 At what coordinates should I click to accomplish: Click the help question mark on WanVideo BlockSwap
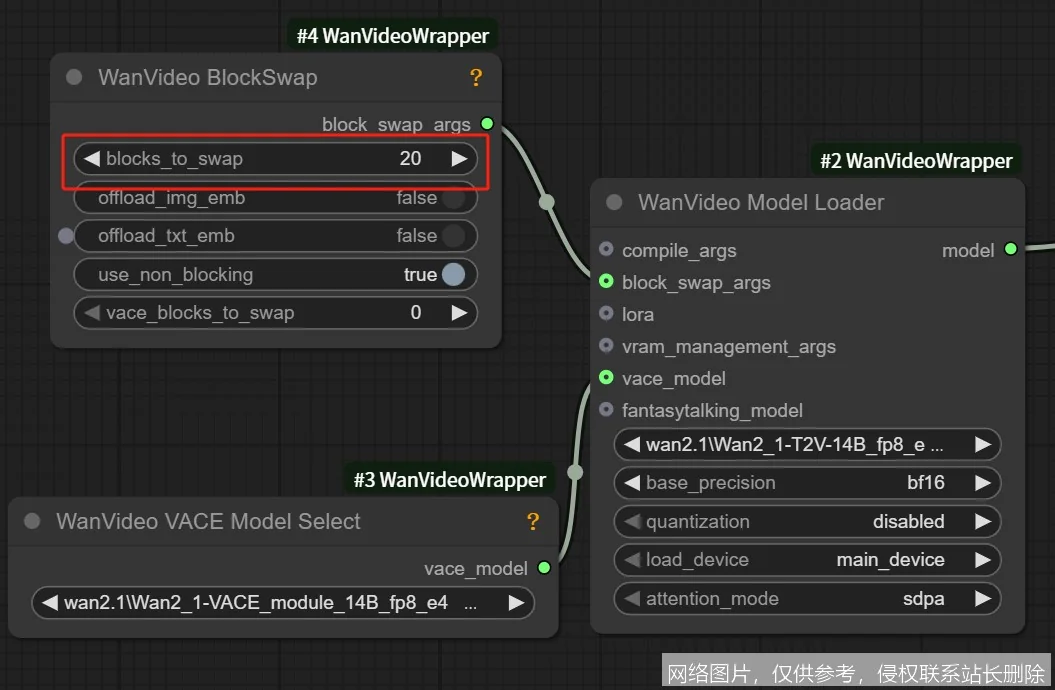[476, 78]
